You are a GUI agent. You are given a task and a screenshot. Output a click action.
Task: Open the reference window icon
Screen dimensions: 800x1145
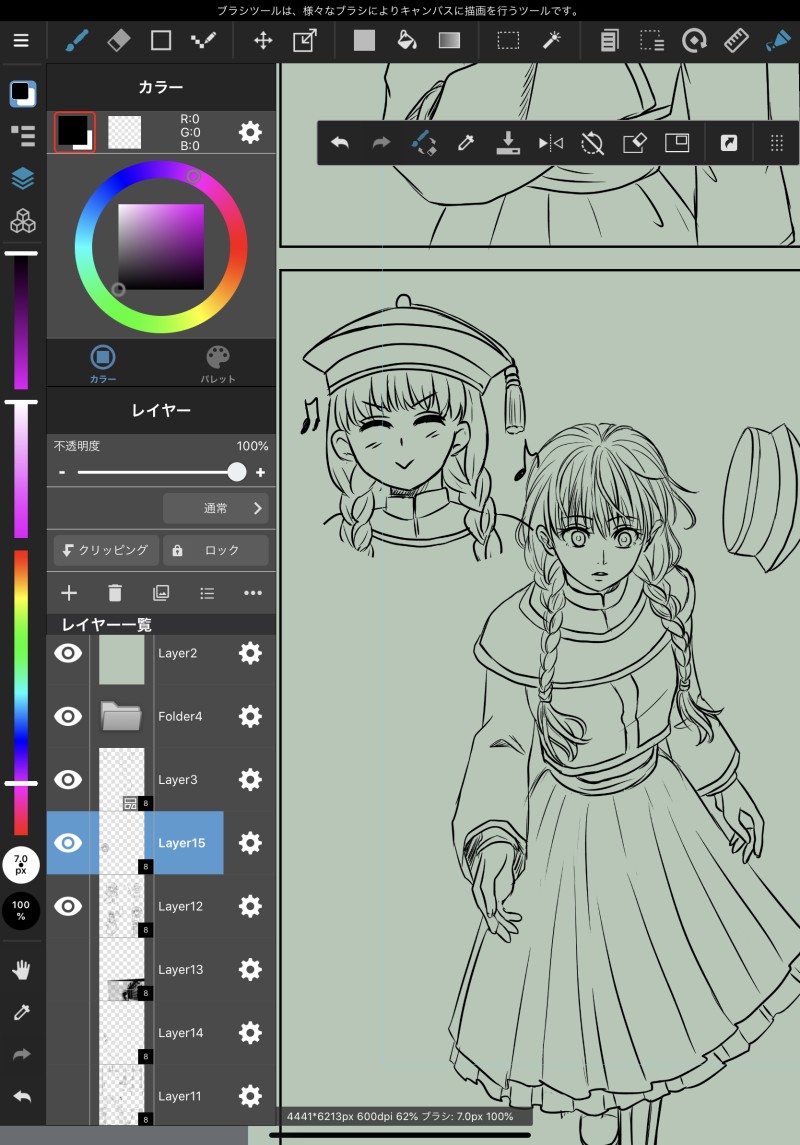(677, 142)
